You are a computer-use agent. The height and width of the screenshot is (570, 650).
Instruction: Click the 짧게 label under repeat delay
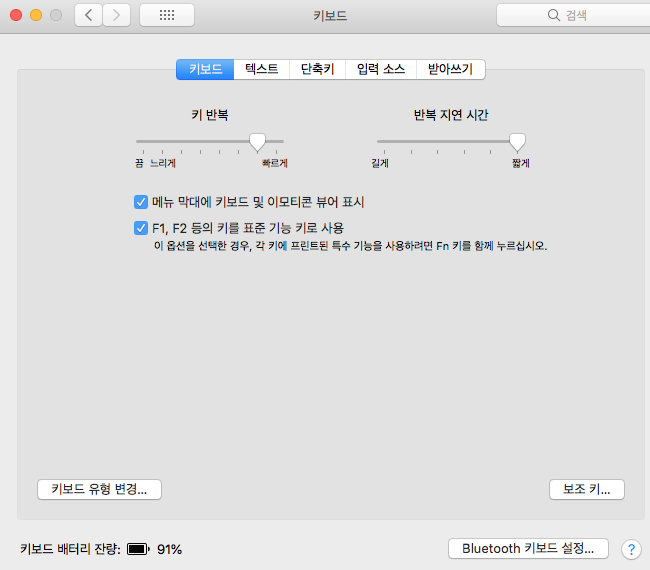pyautogui.click(x=521, y=163)
